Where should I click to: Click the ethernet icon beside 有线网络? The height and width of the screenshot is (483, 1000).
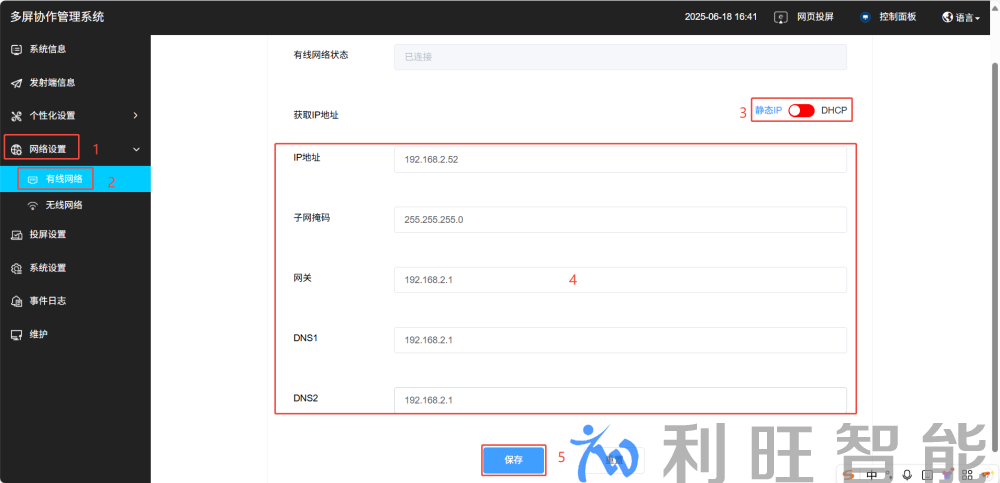tap(33, 180)
